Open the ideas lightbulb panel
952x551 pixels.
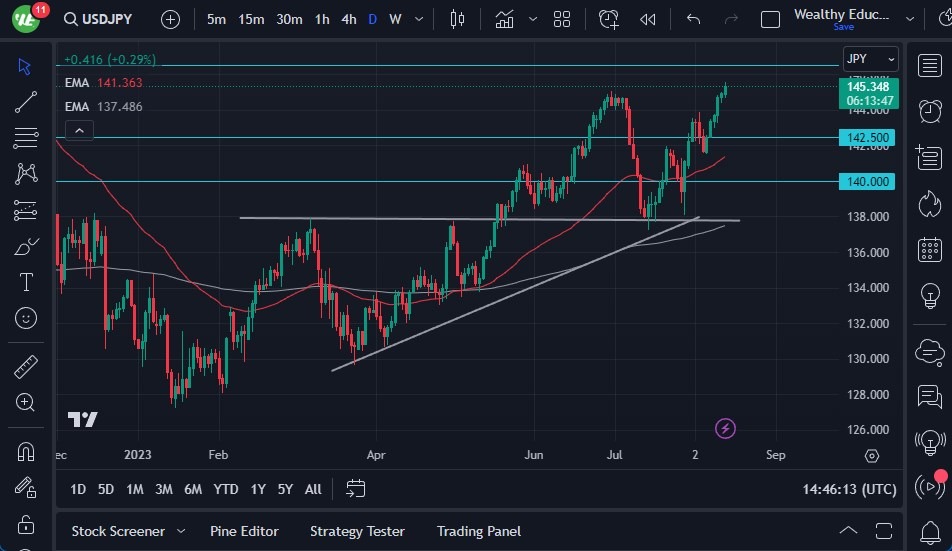pos(929,296)
